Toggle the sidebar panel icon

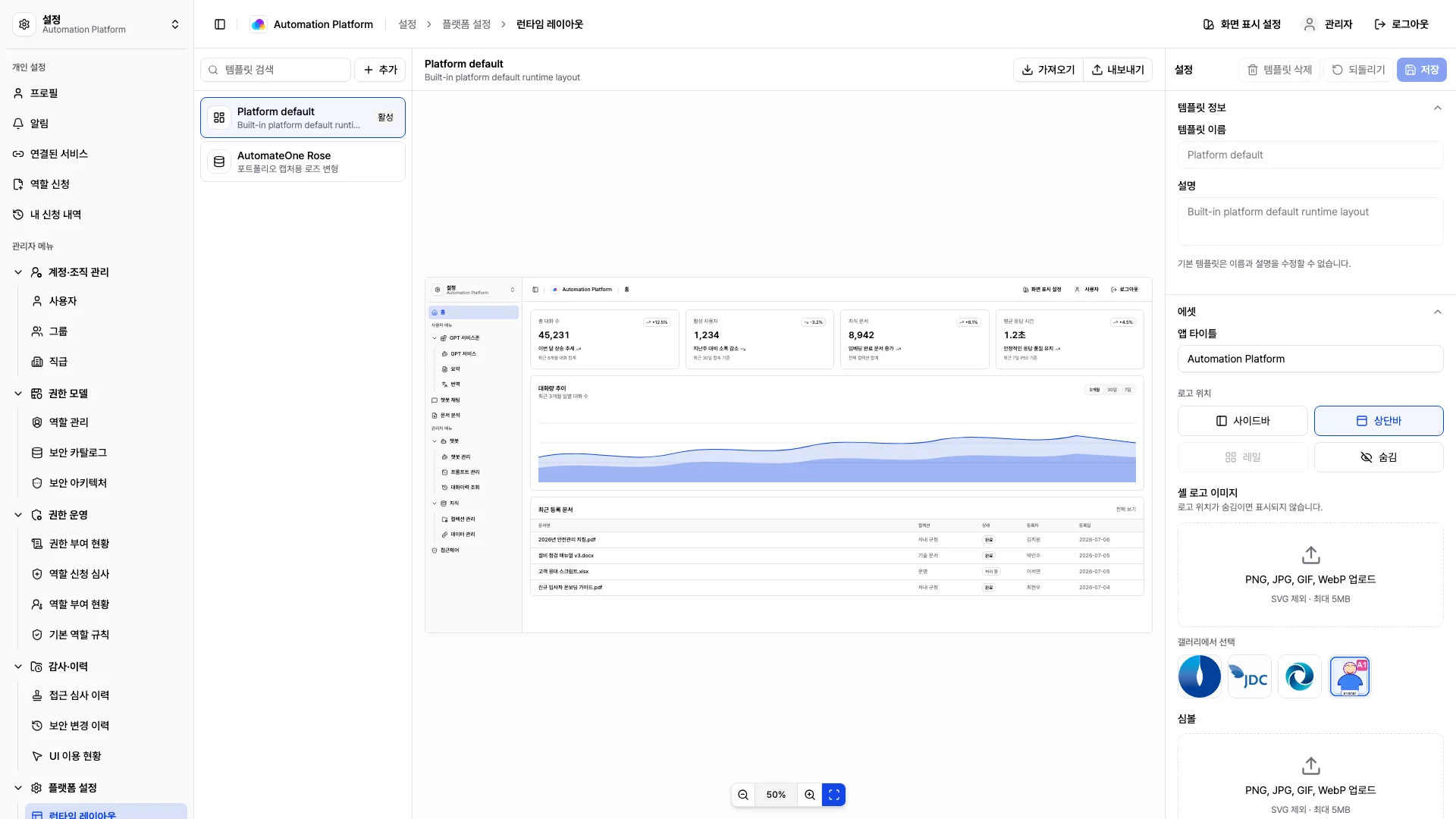220,24
